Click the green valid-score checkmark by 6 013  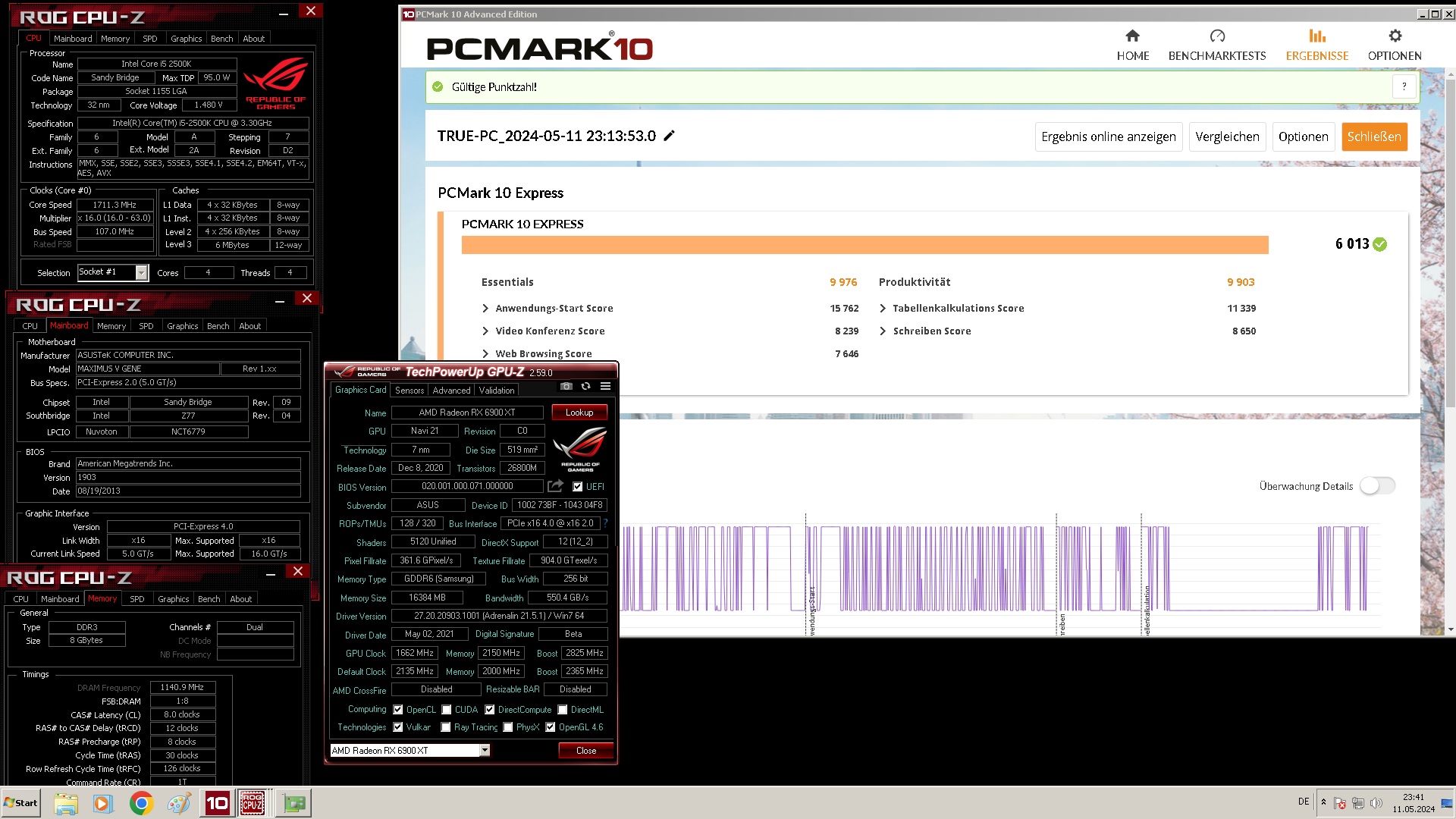[x=1379, y=244]
